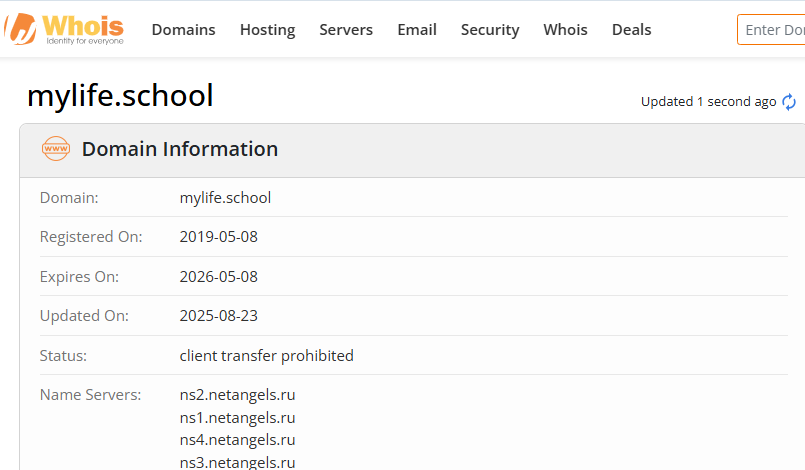Open the Domains menu
Viewport: 805px width, 470px height.
183,30
